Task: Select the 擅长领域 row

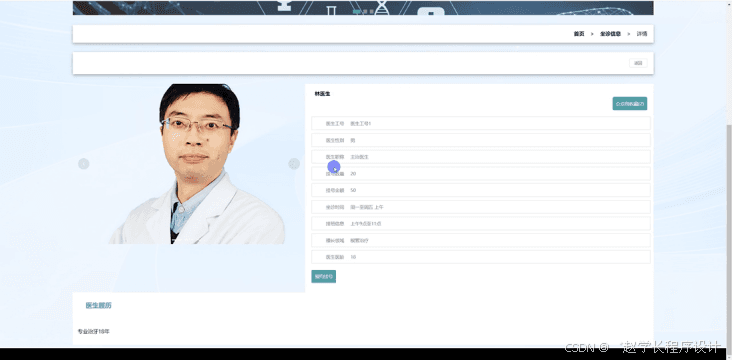Action: click(481, 241)
